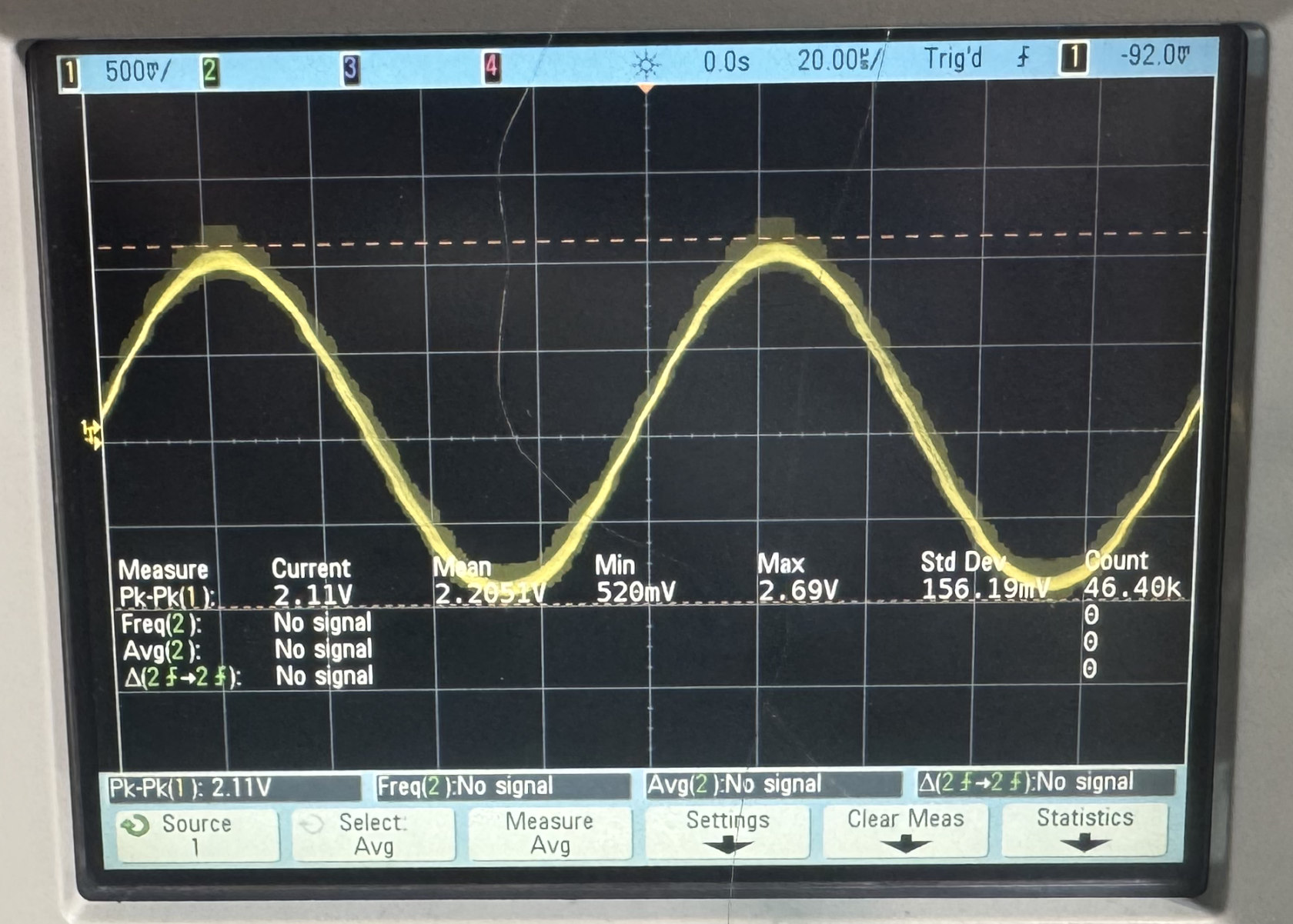Click the Freq(2) row label in table
Image resolution: width=1293 pixels, height=924 pixels.
162,624
